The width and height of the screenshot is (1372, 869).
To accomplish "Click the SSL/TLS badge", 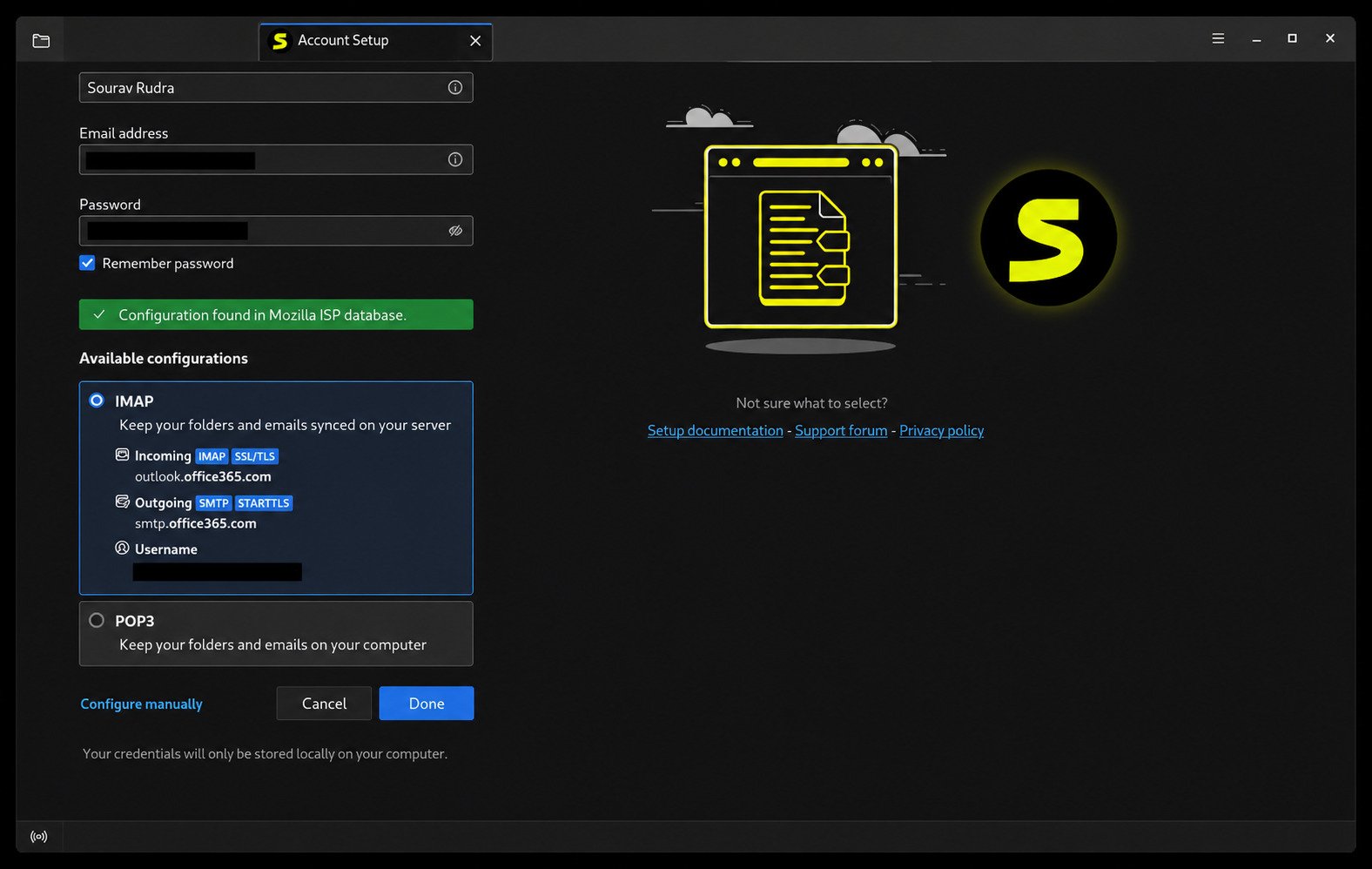I will [255, 456].
